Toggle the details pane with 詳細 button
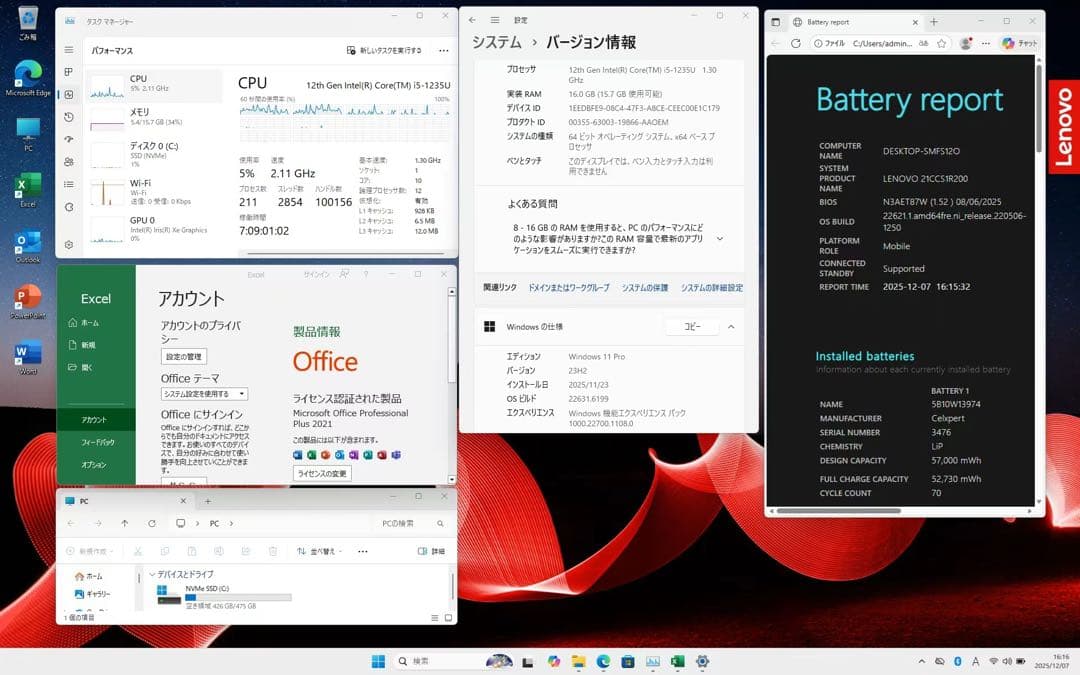The height and width of the screenshot is (675, 1080). pyautogui.click(x=435, y=551)
